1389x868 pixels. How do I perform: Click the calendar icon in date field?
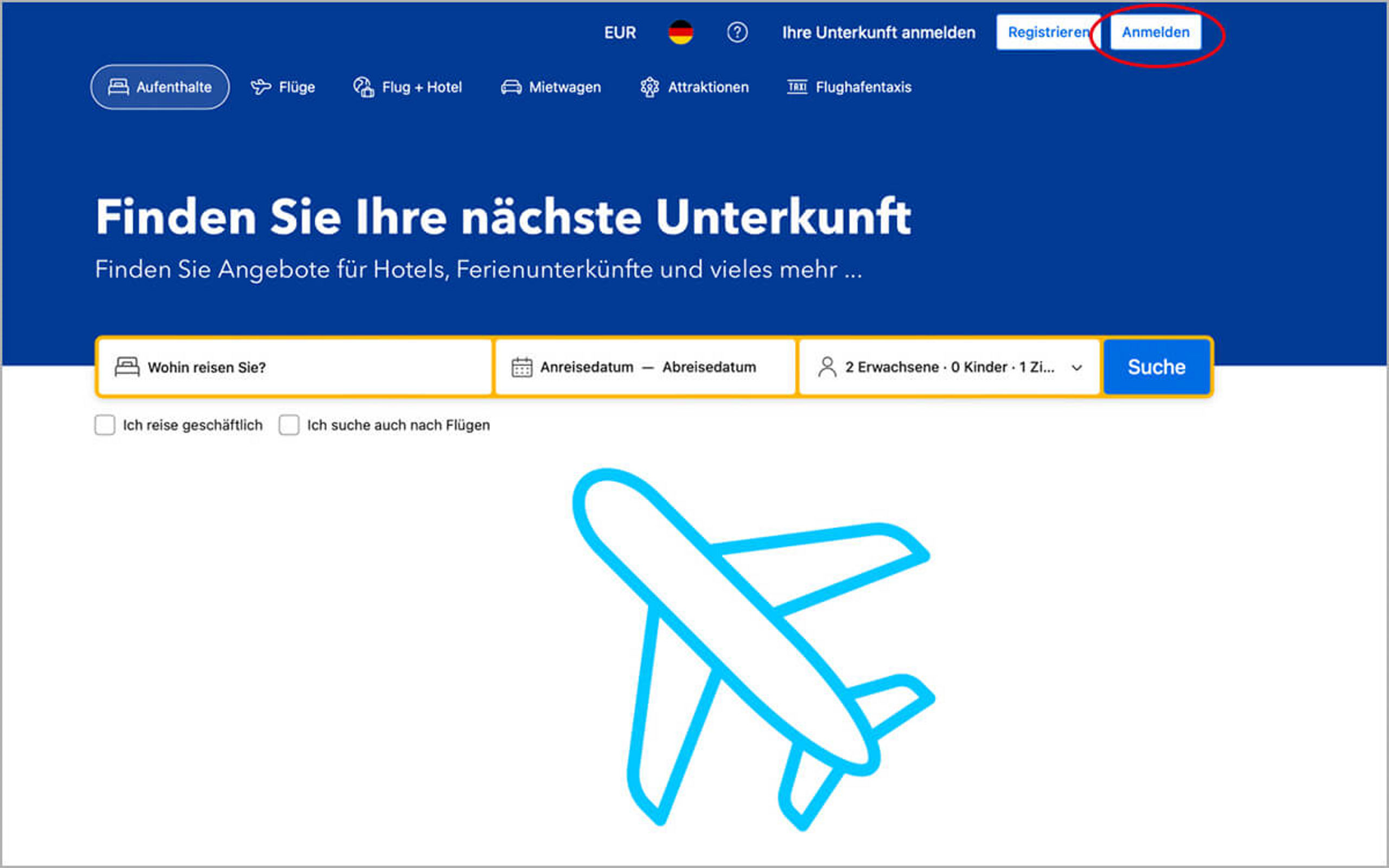pyautogui.click(x=522, y=367)
